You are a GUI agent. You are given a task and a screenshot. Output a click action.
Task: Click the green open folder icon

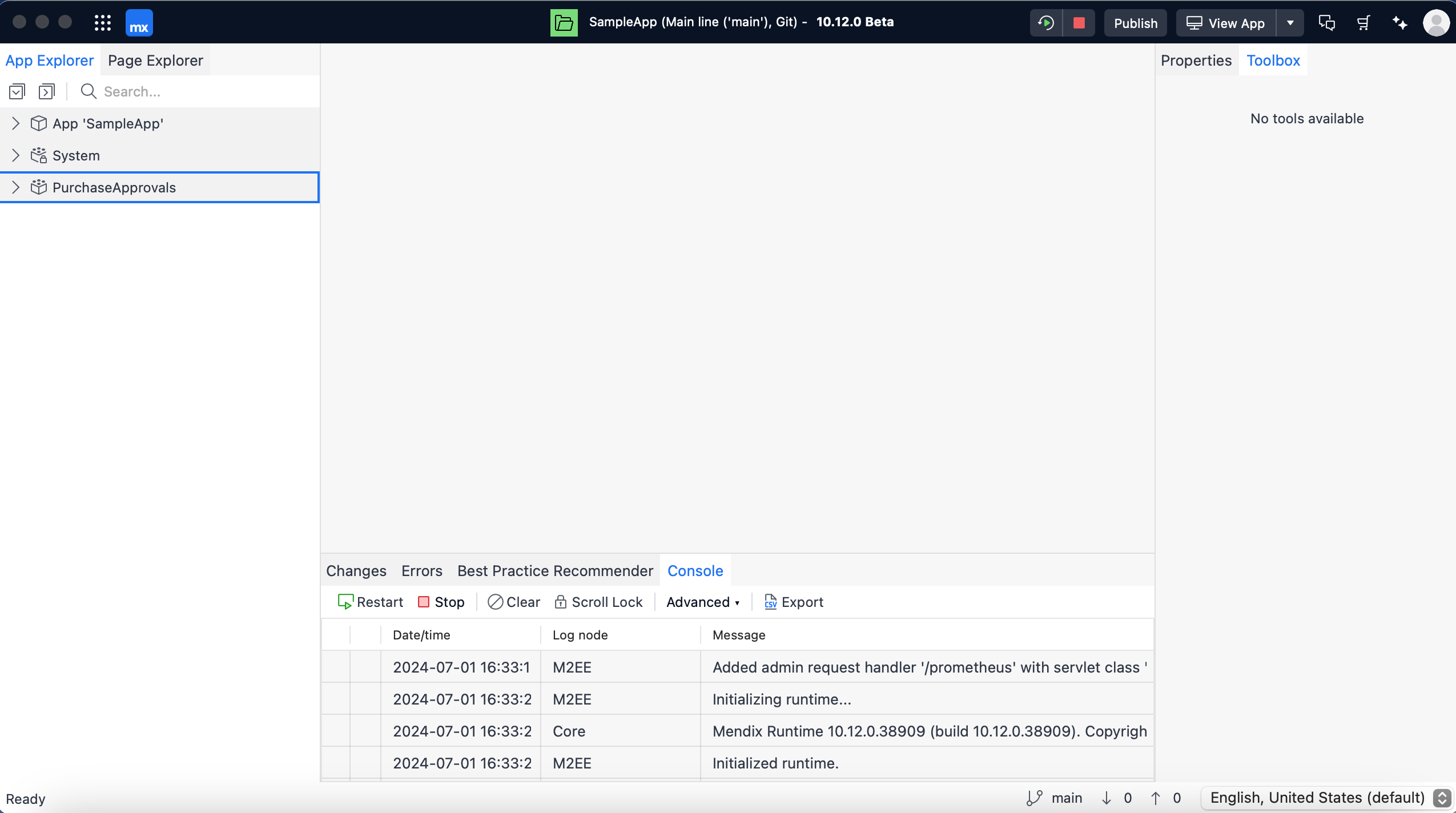tap(564, 23)
